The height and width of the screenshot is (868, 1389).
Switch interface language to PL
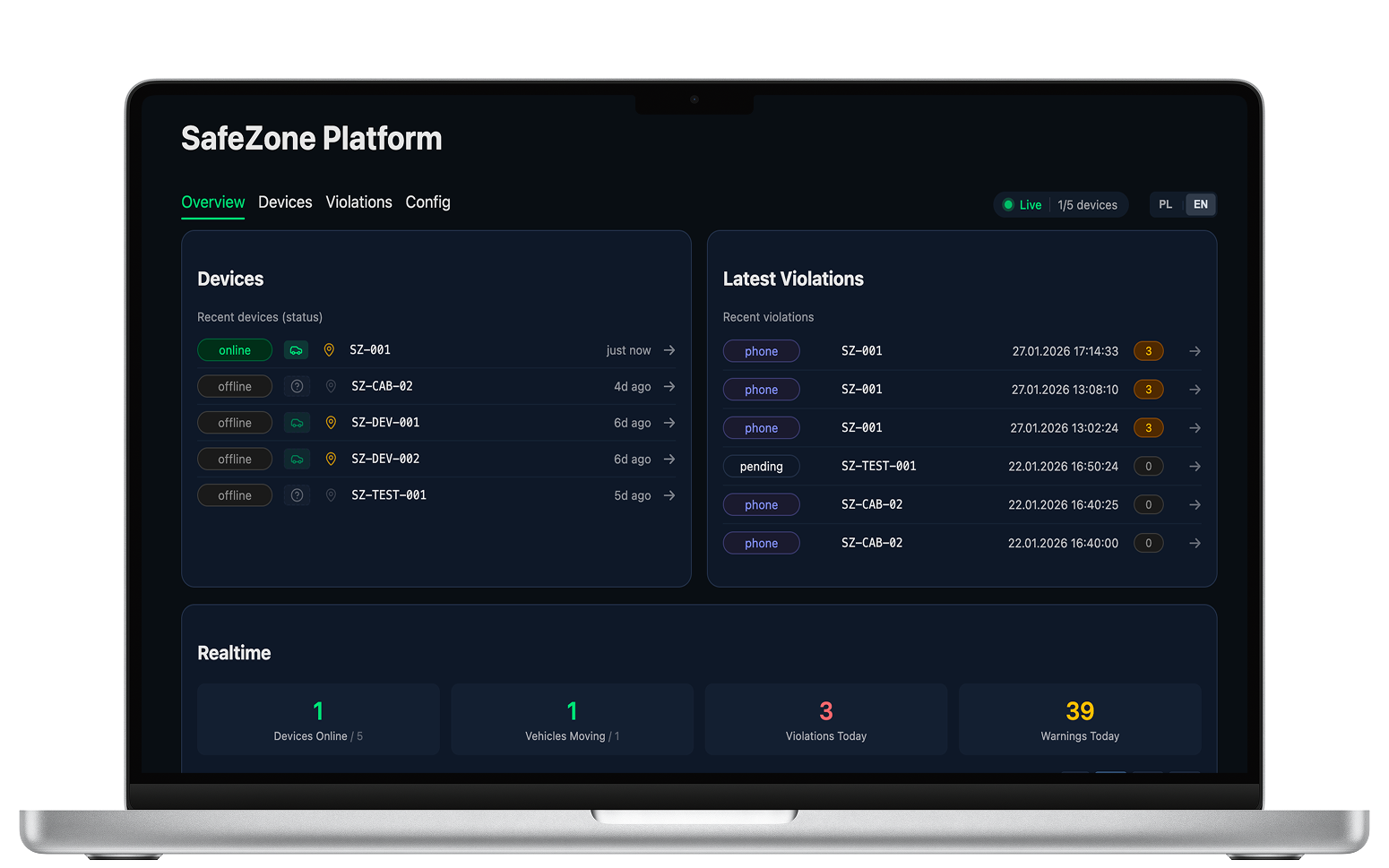(x=1165, y=204)
